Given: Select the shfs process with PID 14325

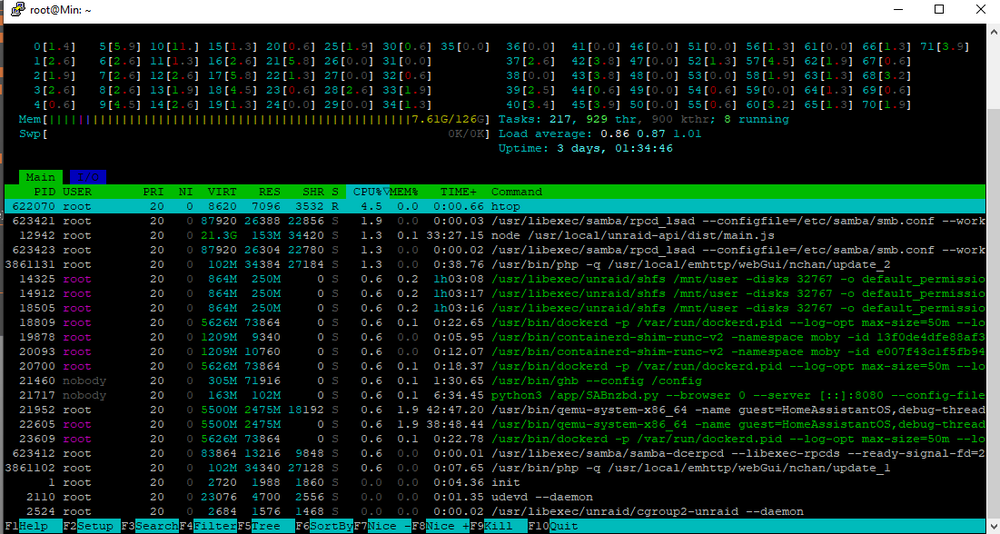Looking at the screenshot, I should click(495, 279).
